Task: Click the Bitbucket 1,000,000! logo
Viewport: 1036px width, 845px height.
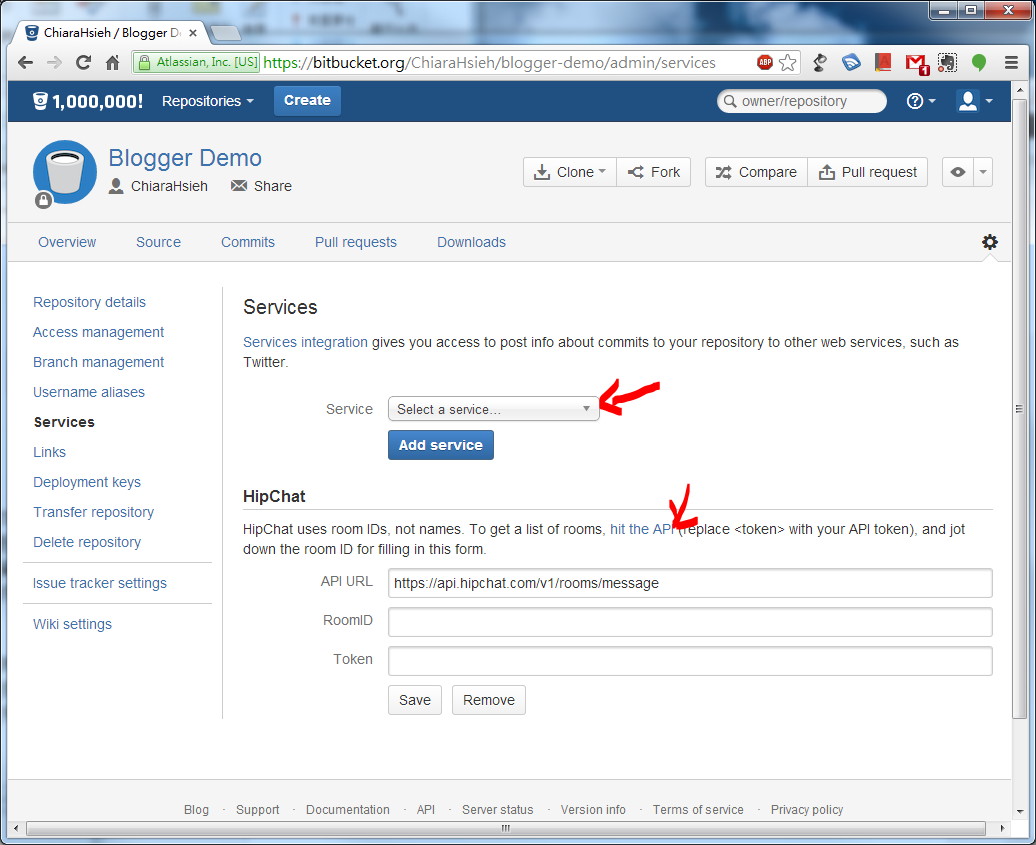Action: click(88, 101)
